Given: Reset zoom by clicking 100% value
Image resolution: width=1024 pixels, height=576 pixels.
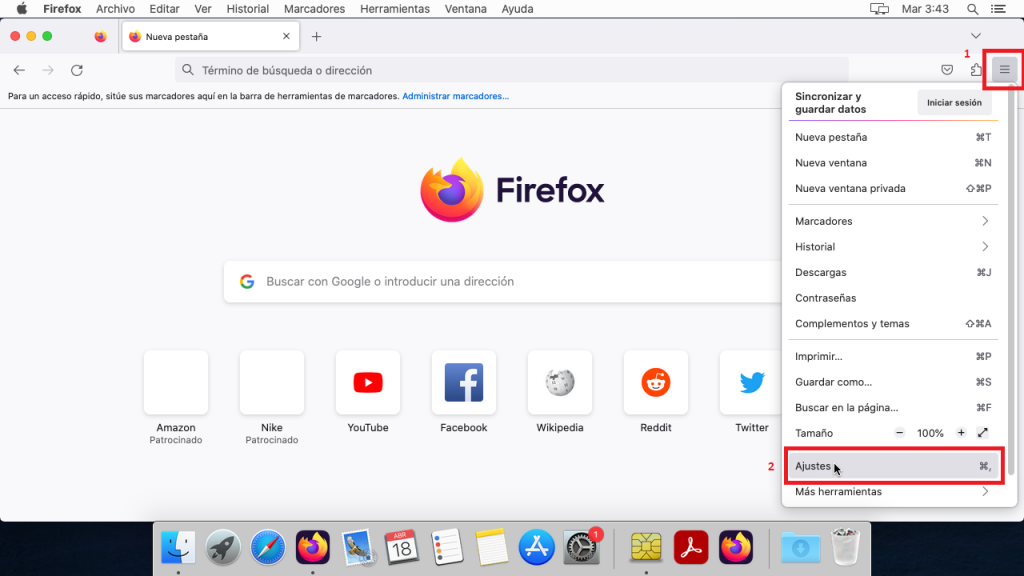Looking at the screenshot, I should coord(930,433).
